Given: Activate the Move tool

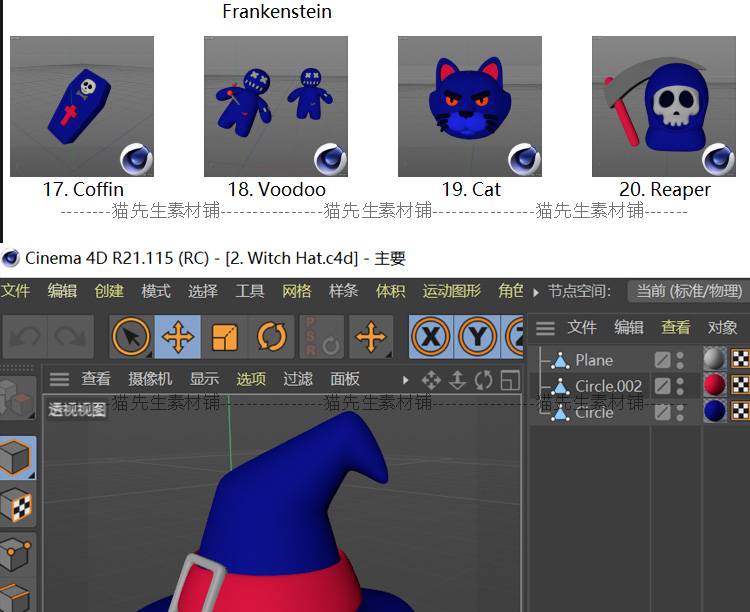Looking at the screenshot, I should click(x=177, y=337).
